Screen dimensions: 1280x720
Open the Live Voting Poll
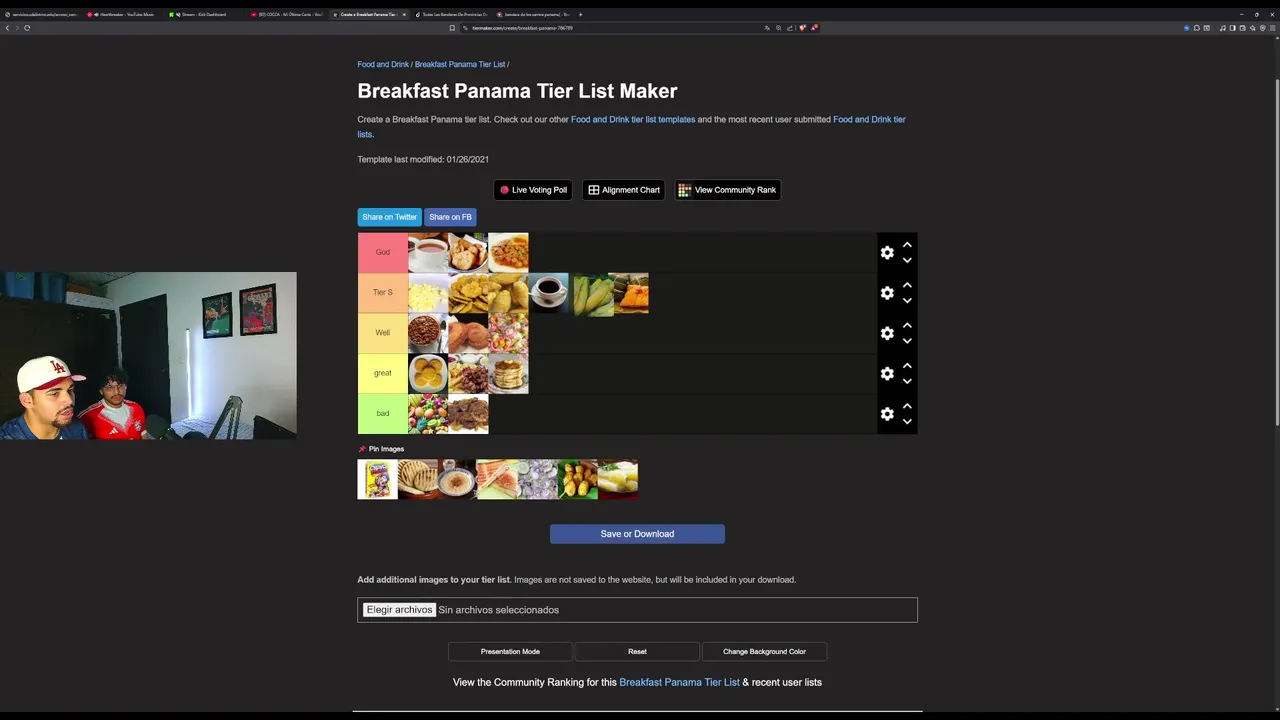533,190
